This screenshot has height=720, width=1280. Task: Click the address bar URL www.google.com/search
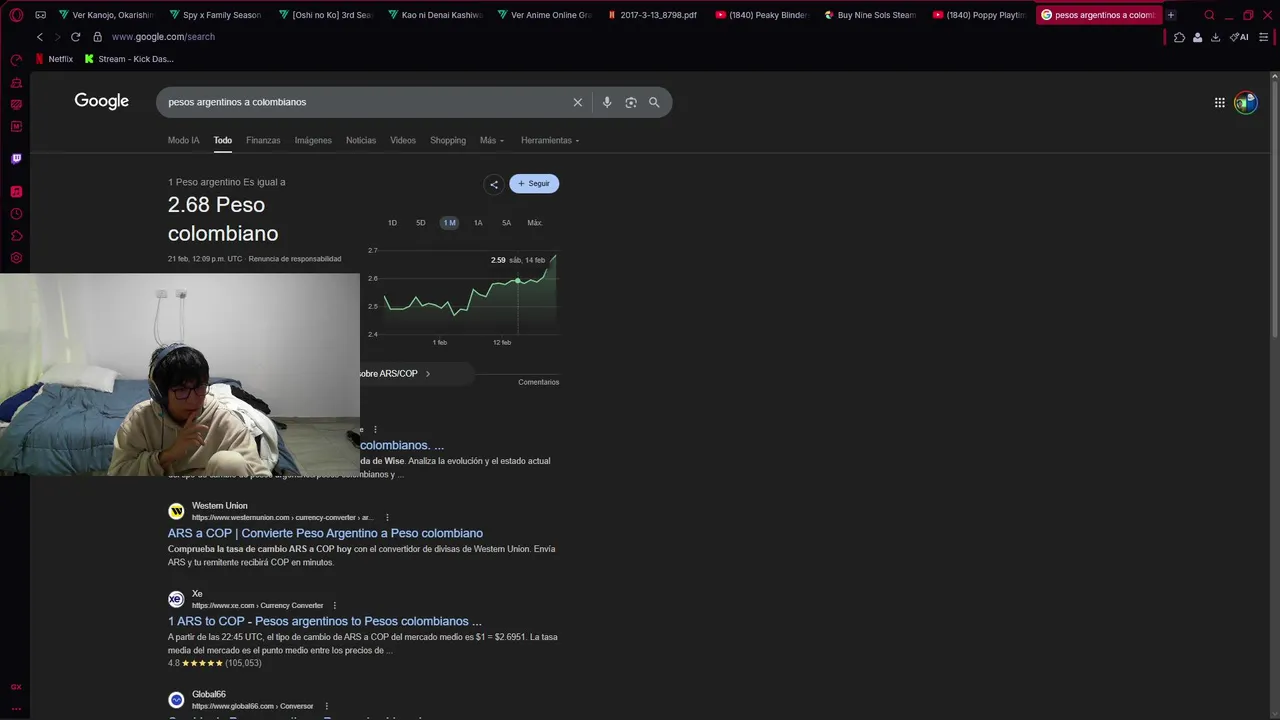(x=163, y=37)
